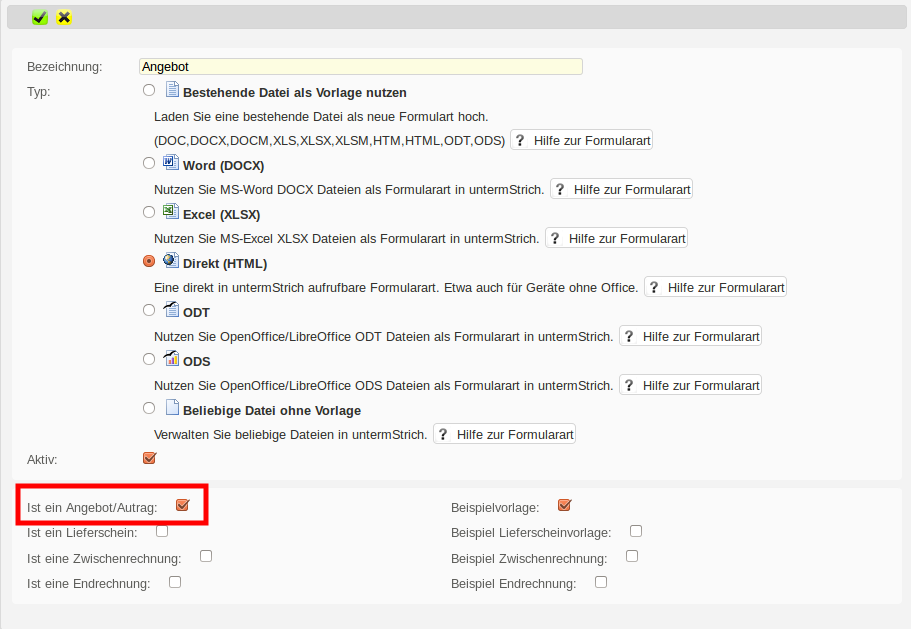Open Hilfe zur Formularart for Word
911x629 pixels.
[x=620, y=189]
